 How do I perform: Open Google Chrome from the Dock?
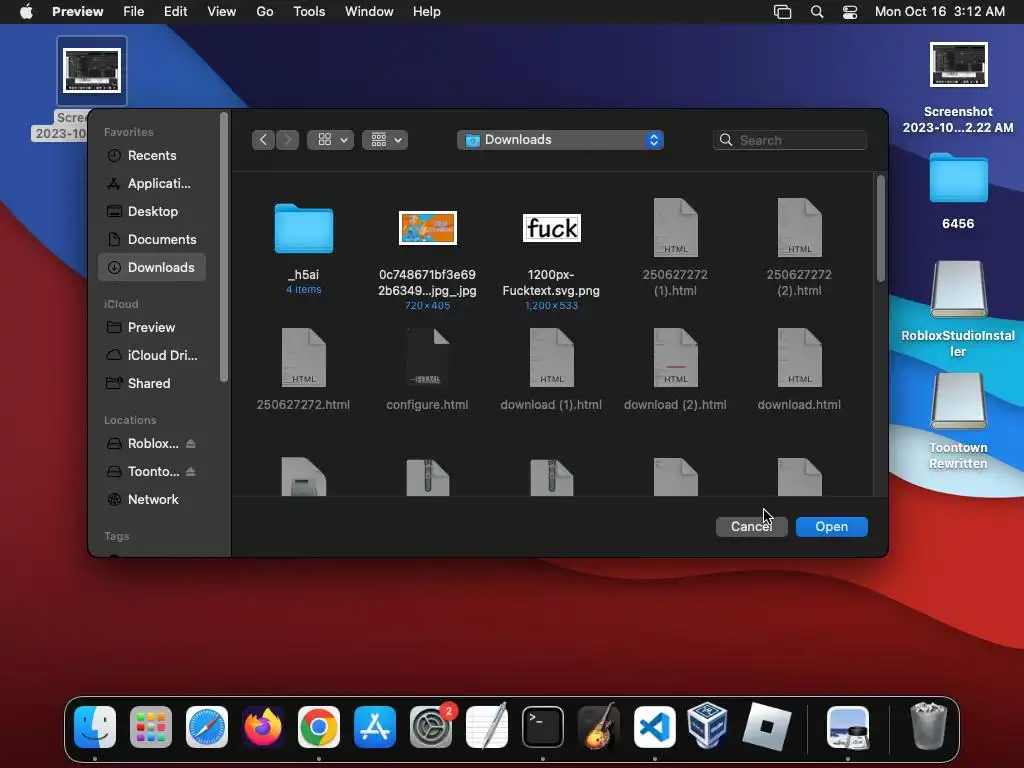319,727
